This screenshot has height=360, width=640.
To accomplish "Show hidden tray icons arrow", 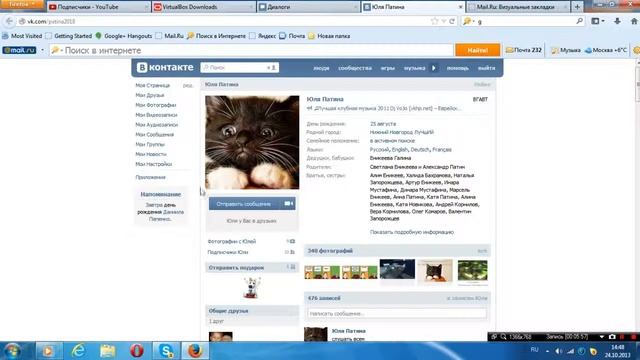I will click(547, 351).
